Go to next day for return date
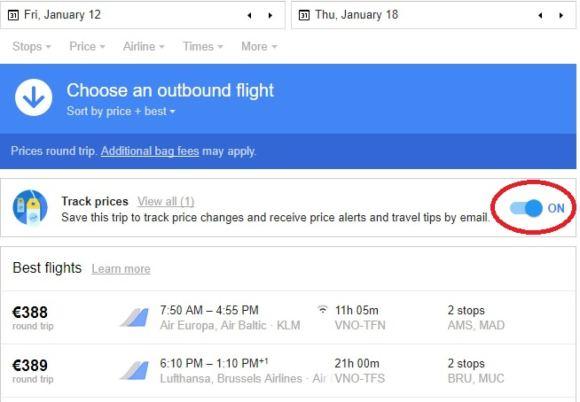 point(561,16)
